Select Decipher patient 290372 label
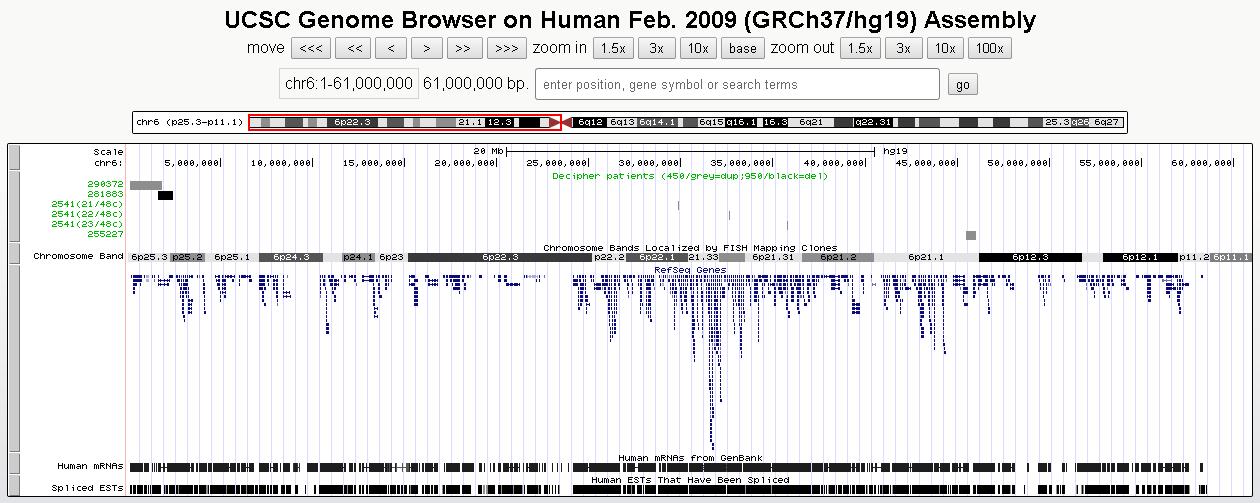Image resolution: width=1260 pixels, height=503 pixels. pos(105,185)
